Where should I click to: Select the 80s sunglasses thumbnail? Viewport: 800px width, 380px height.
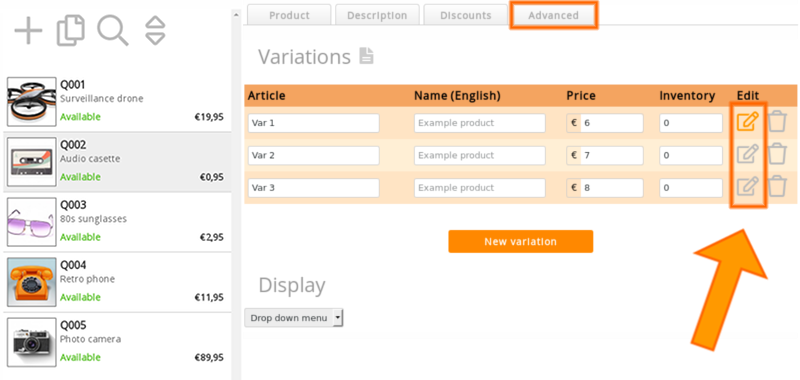[x=31, y=222]
